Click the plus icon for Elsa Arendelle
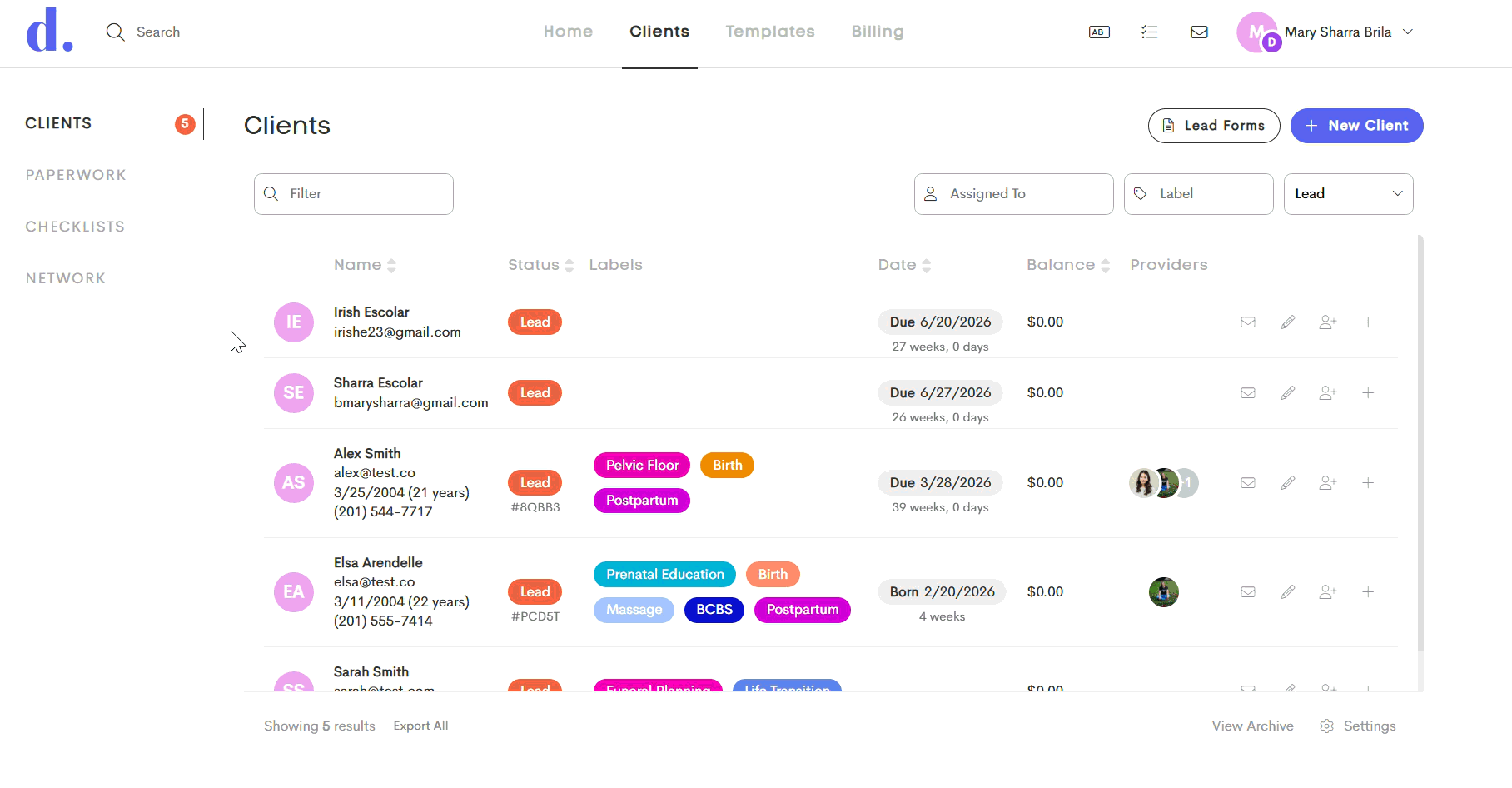The width and height of the screenshot is (1512, 788). [x=1368, y=592]
